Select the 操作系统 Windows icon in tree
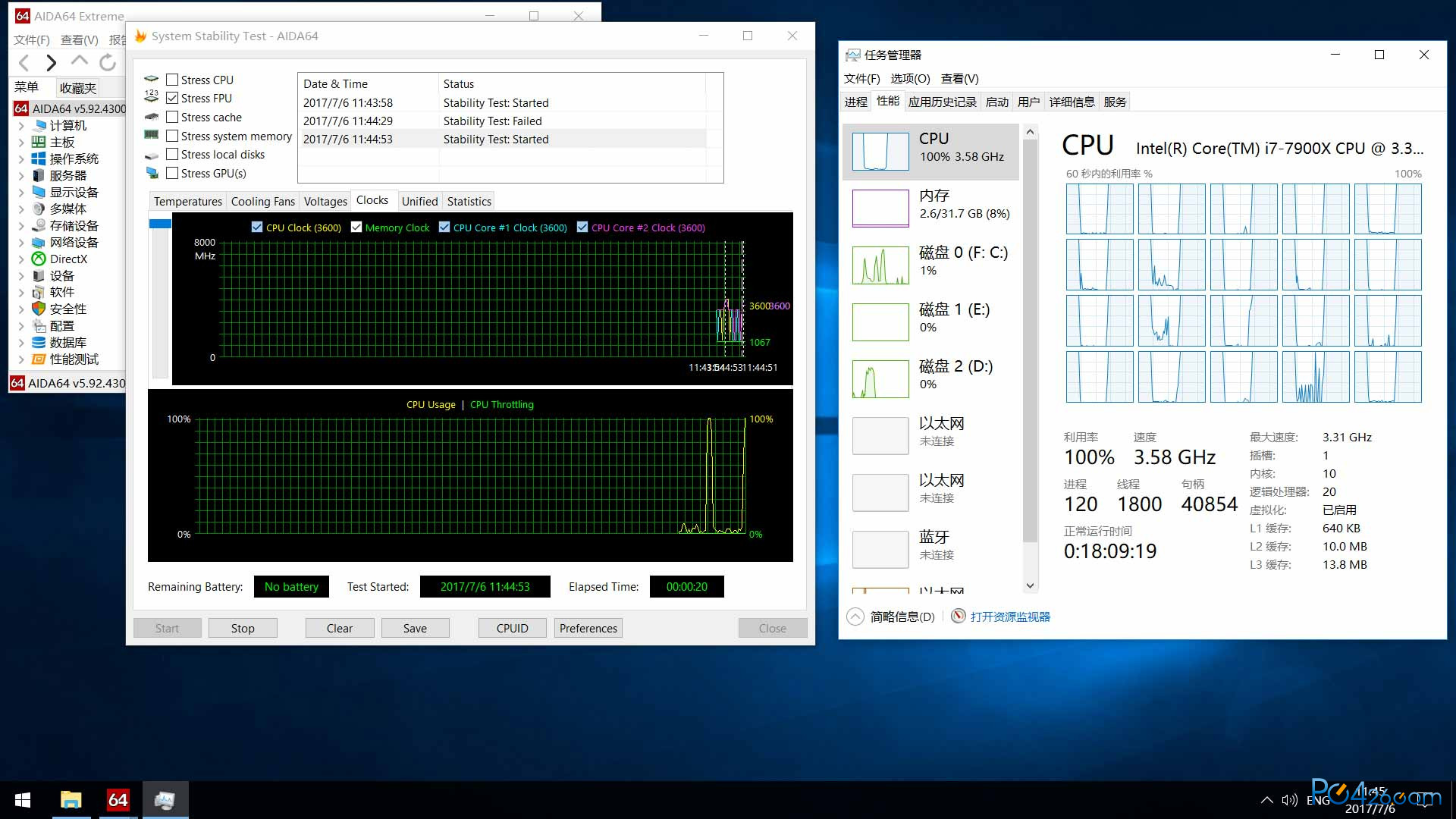This screenshot has height=819, width=1456. (x=39, y=158)
